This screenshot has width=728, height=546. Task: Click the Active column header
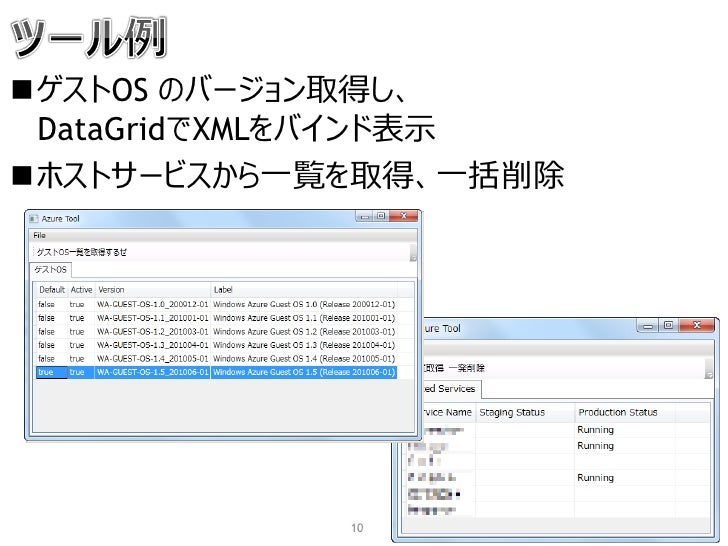point(81,290)
